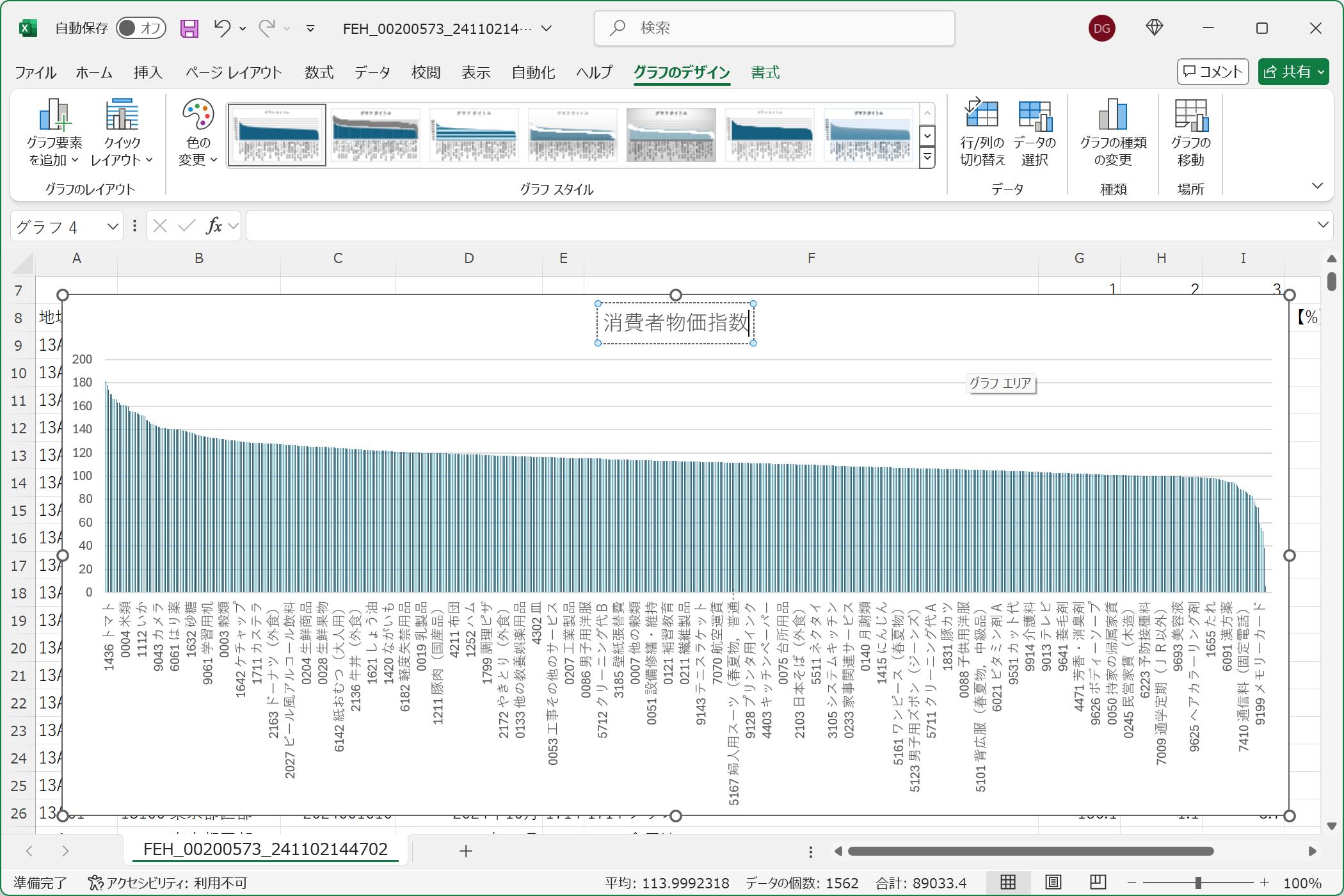Click the 検索 search box

(x=774, y=28)
